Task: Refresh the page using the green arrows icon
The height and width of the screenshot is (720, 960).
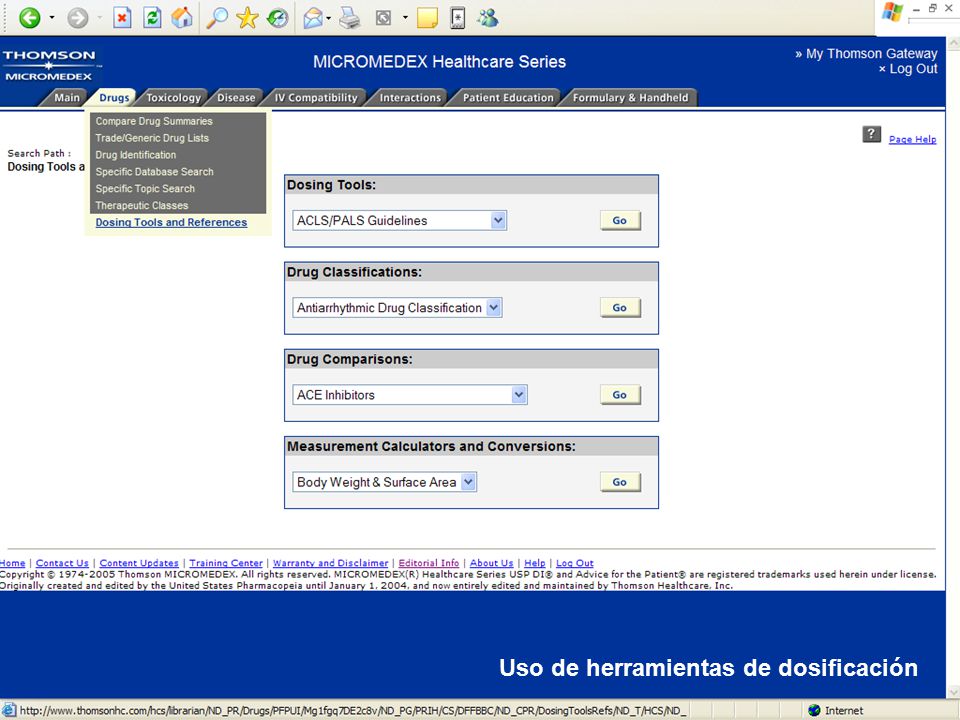Action: tap(152, 18)
